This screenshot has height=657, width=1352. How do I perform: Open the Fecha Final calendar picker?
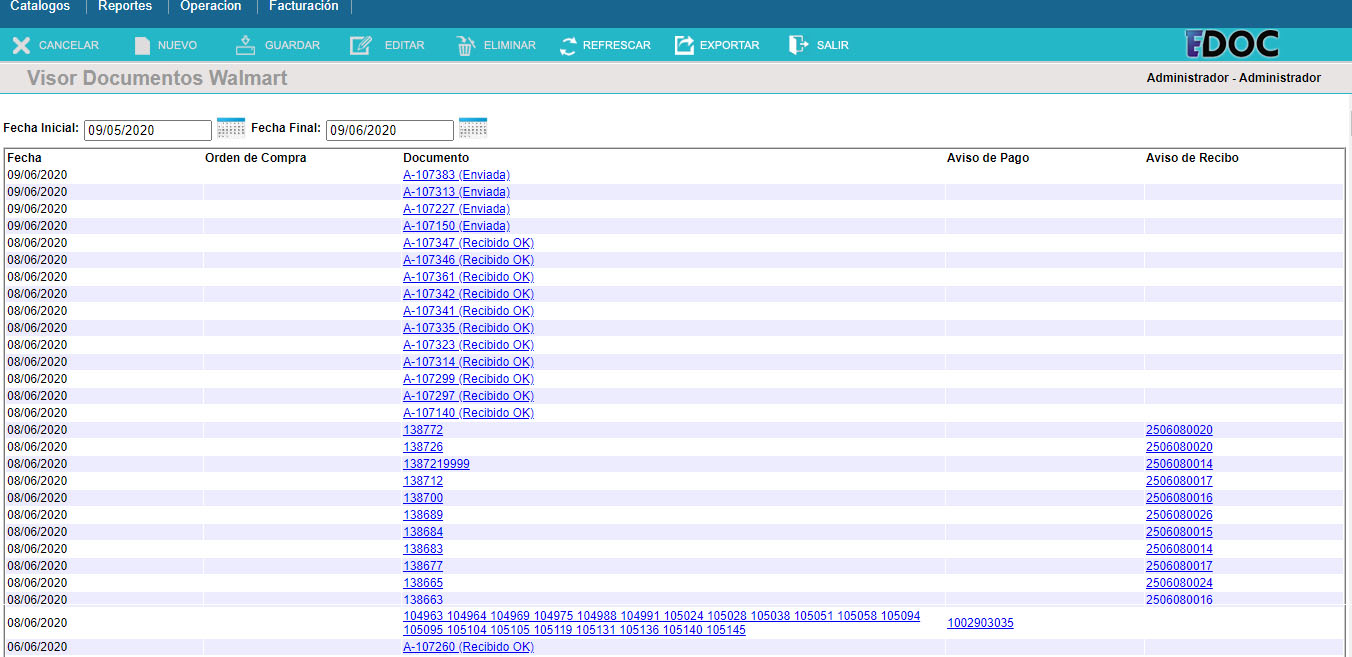point(473,128)
